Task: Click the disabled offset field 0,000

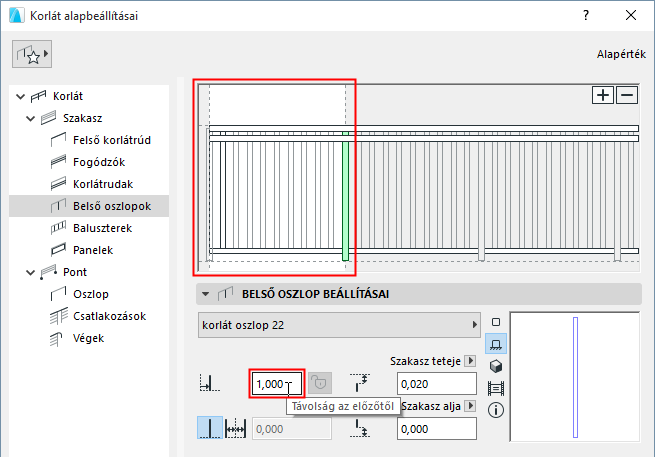Action: tap(292, 429)
